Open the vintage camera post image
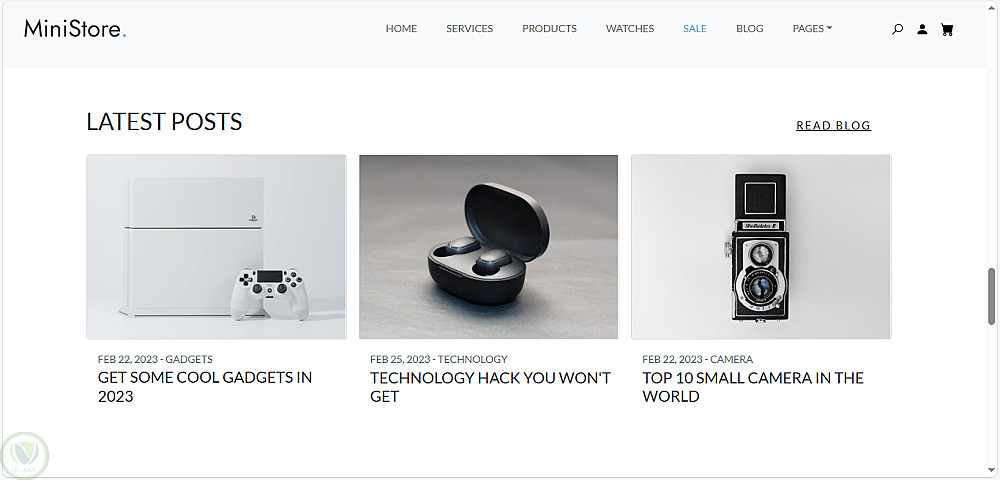This screenshot has width=1000, height=480. [x=761, y=247]
